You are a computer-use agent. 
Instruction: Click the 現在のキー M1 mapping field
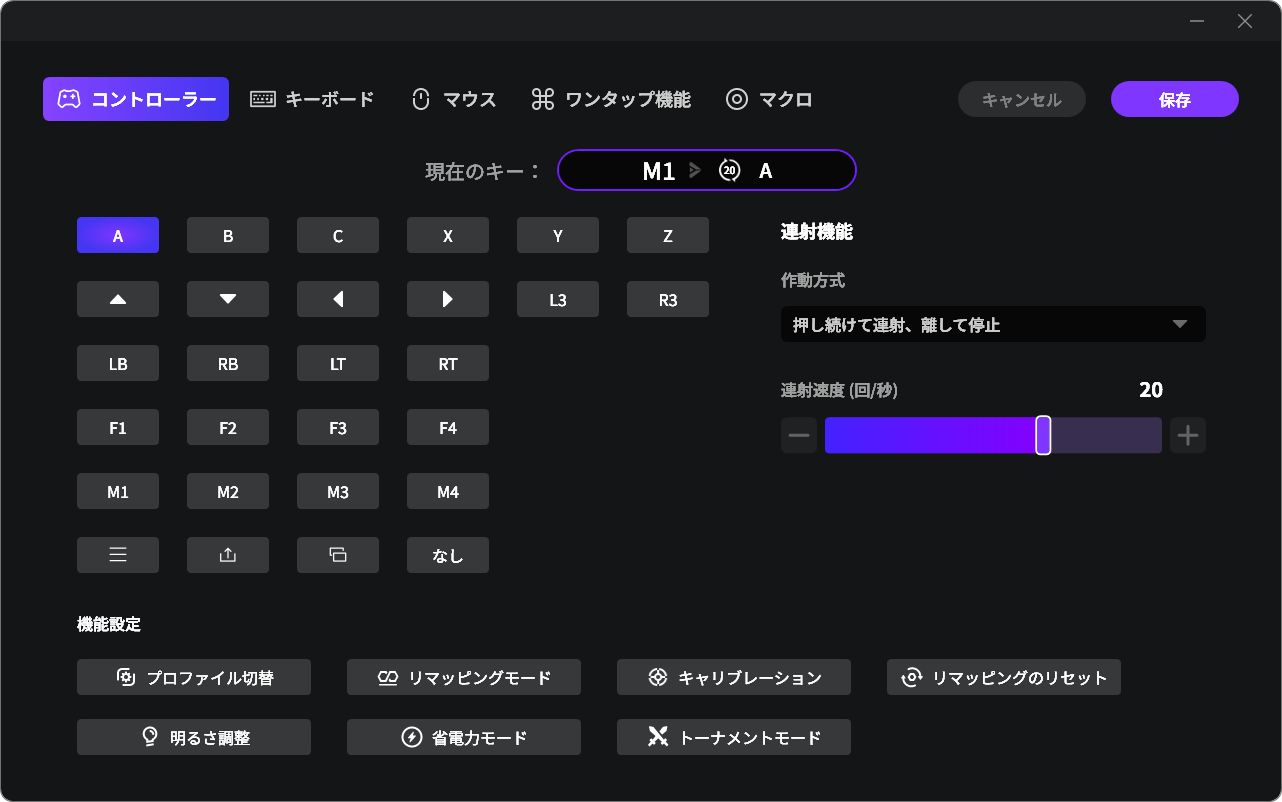coord(707,170)
